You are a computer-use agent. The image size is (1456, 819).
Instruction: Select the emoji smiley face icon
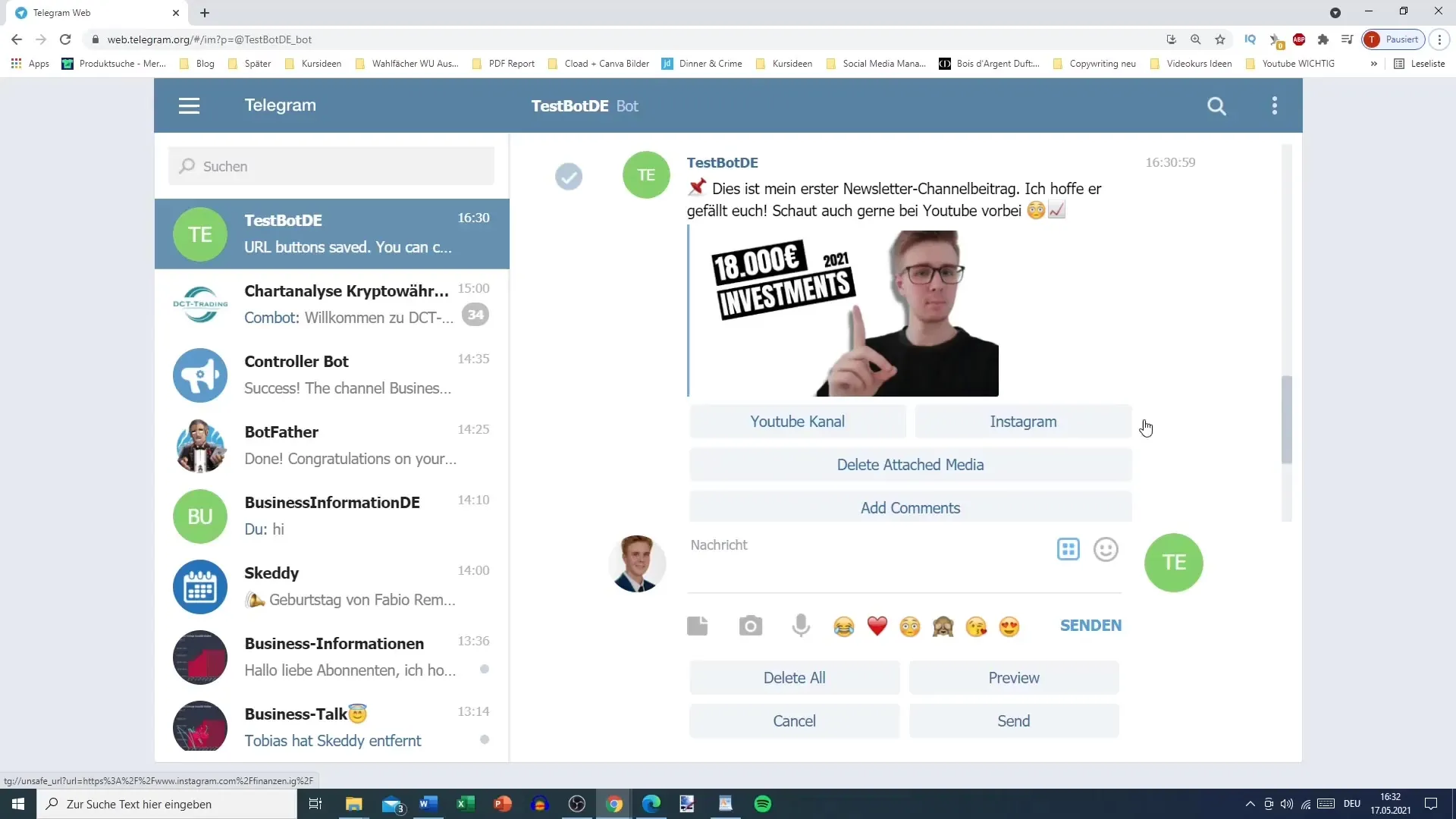[x=1106, y=549]
